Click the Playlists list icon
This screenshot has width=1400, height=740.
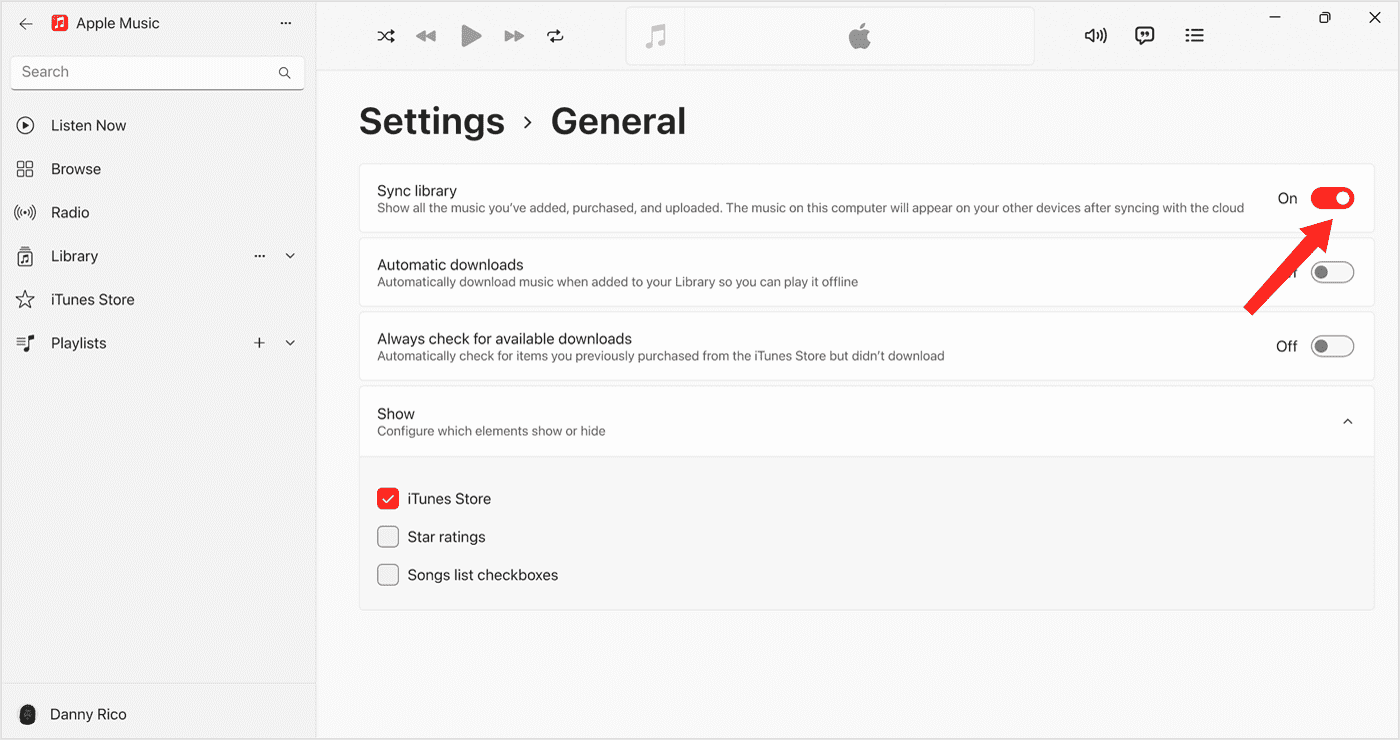tap(26, 343)
